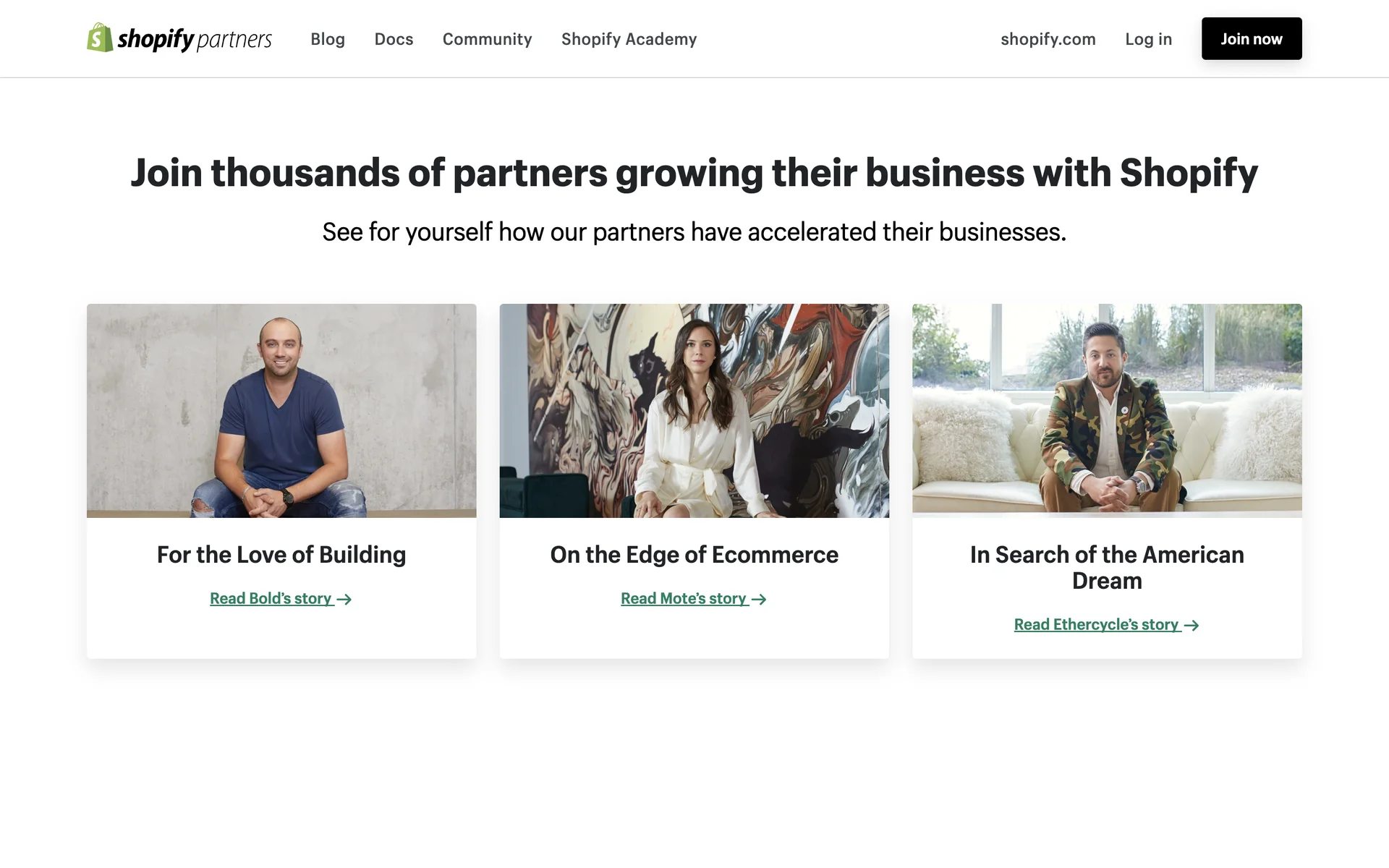The width and height of the screenshot is (1389, 868).
Task: Click the Log in link
Action: point(1148,39)
